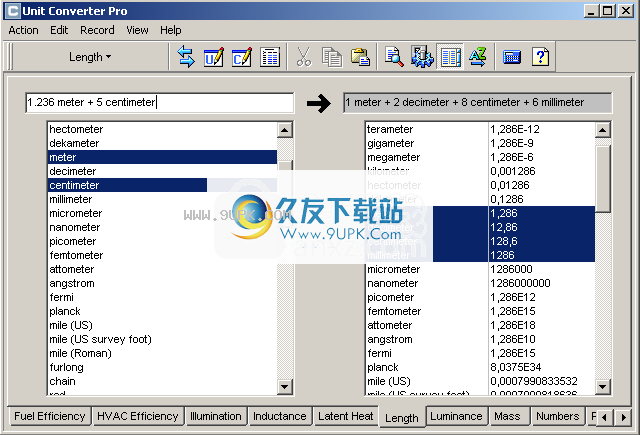
Task: Switch to the HVAC Efficiency tab
Action: 138,416
